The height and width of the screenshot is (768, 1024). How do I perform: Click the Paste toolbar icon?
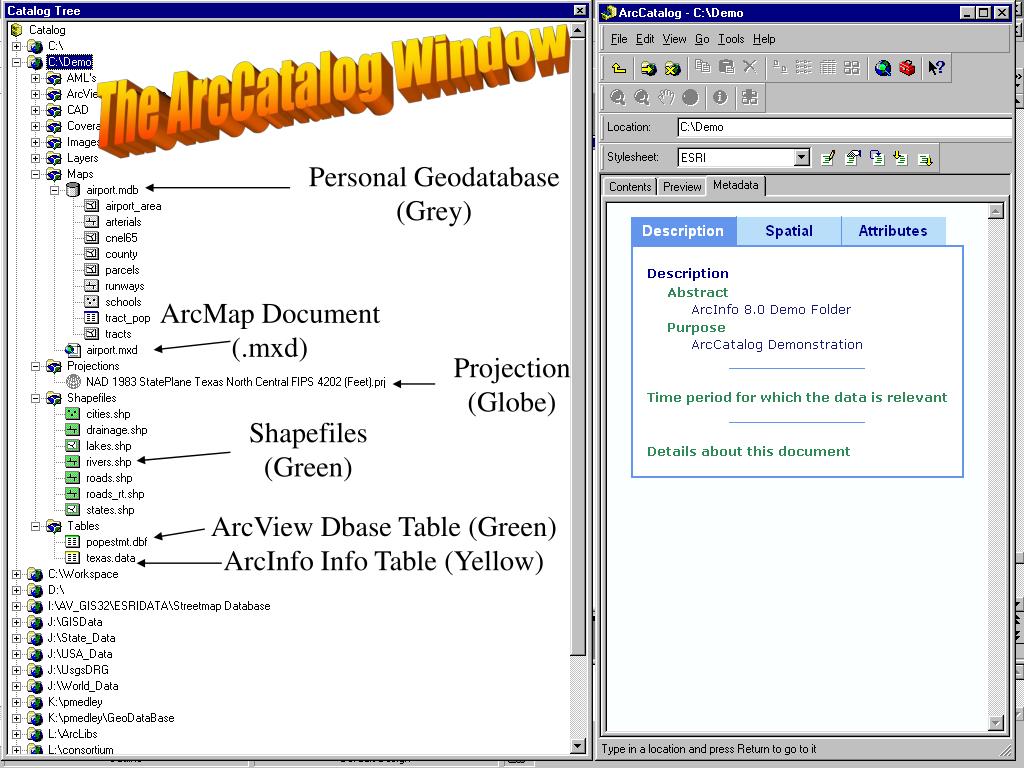point(726,67)
